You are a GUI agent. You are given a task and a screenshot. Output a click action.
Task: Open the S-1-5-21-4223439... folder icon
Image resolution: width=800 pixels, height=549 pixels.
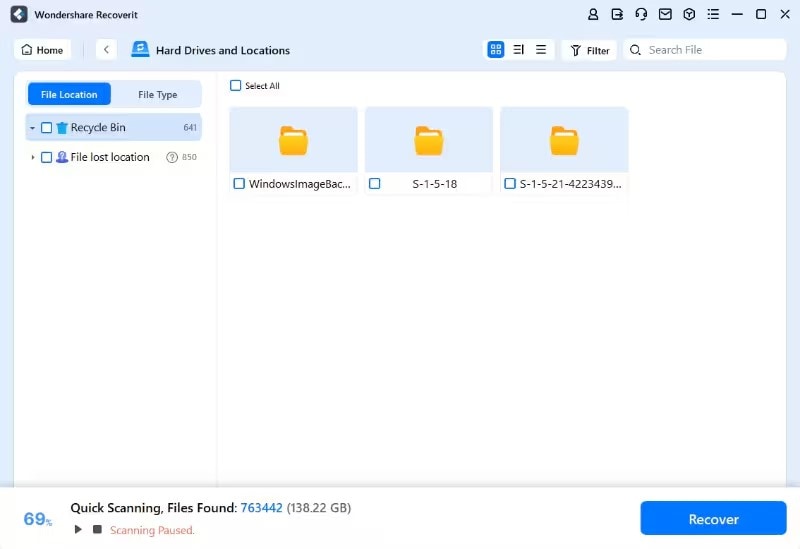[x=564, y=141]
